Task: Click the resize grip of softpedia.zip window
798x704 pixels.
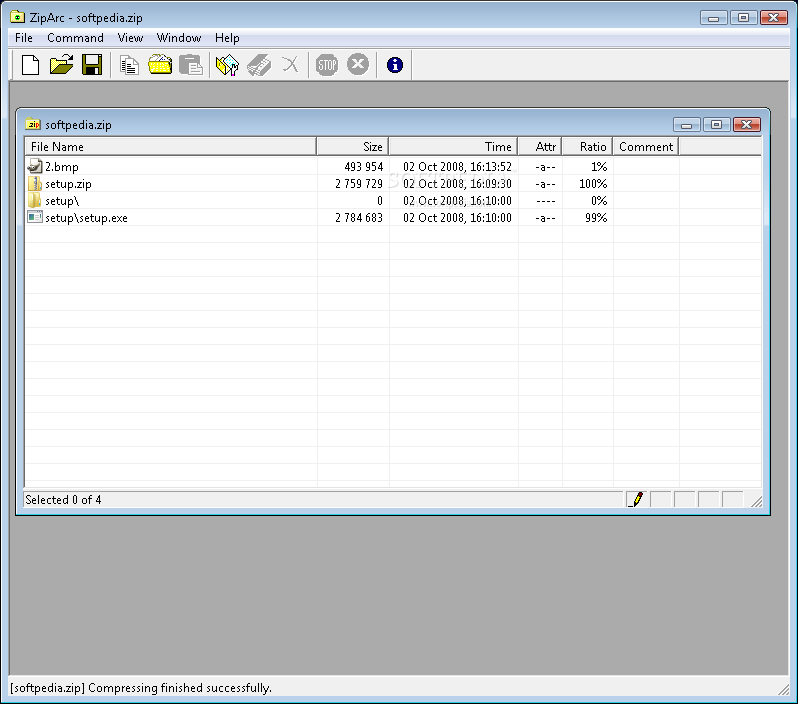Action: tap(756, 501)
